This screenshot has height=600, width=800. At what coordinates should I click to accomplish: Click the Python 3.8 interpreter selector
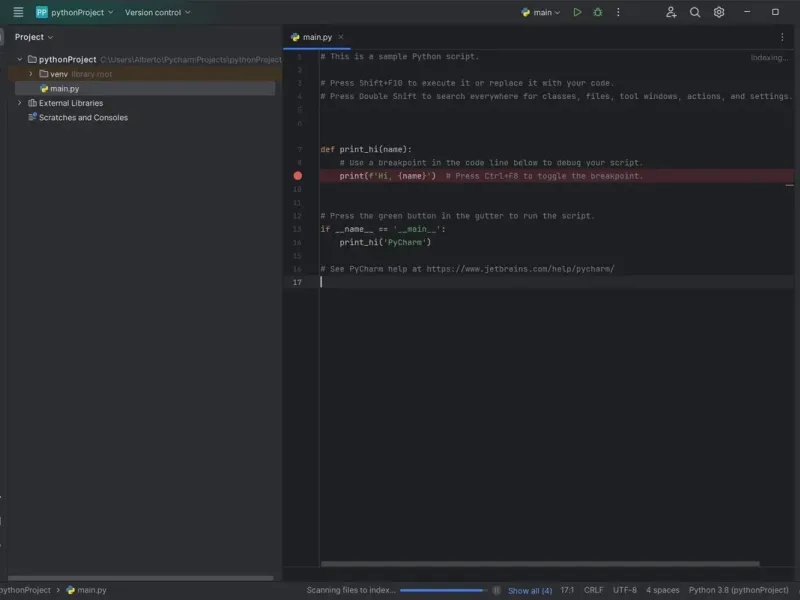[x=737, y=590]
